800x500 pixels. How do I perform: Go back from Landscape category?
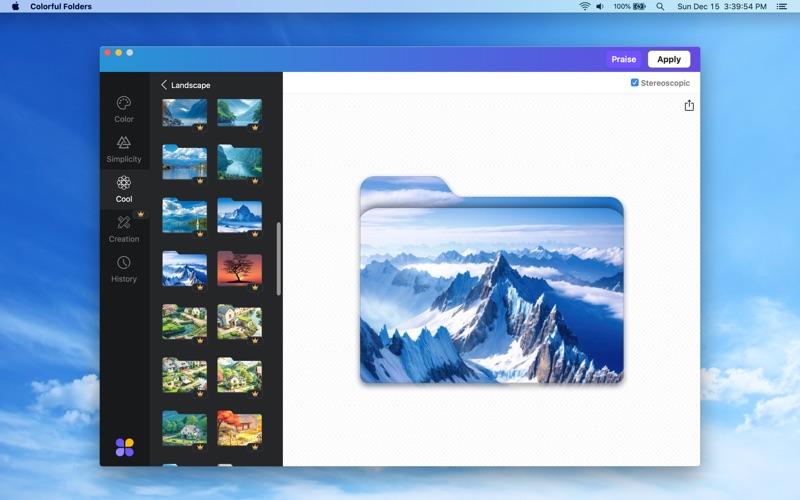[164, 85]
